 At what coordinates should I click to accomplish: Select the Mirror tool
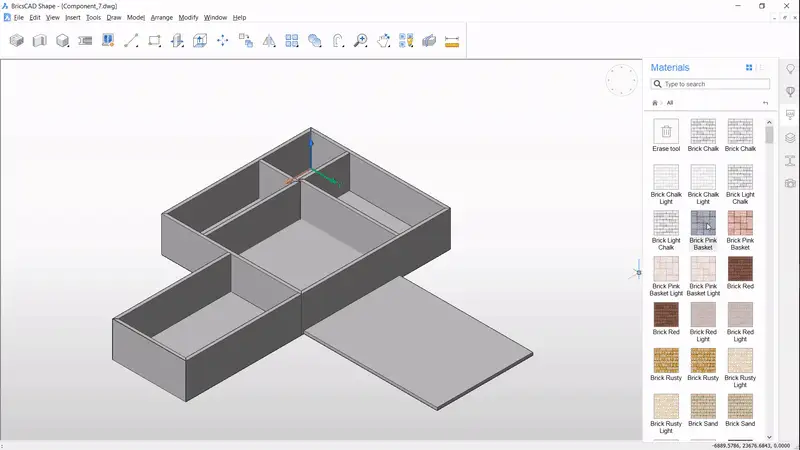pyautogui.click(x=269, y=40)
